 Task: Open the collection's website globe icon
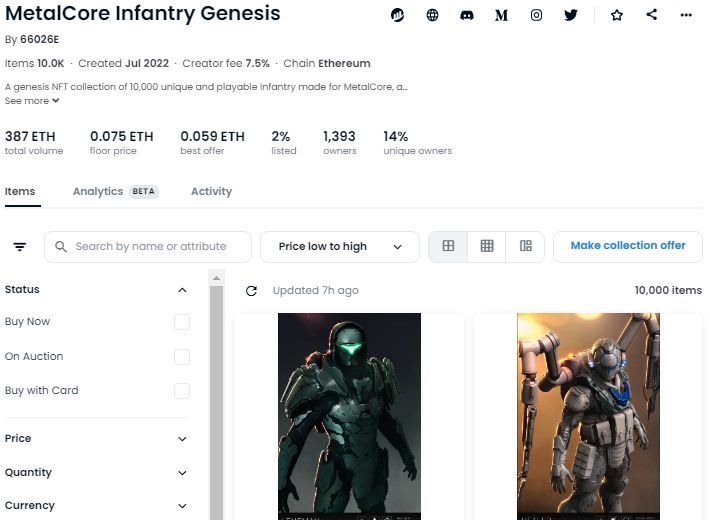tap(432, 15)
